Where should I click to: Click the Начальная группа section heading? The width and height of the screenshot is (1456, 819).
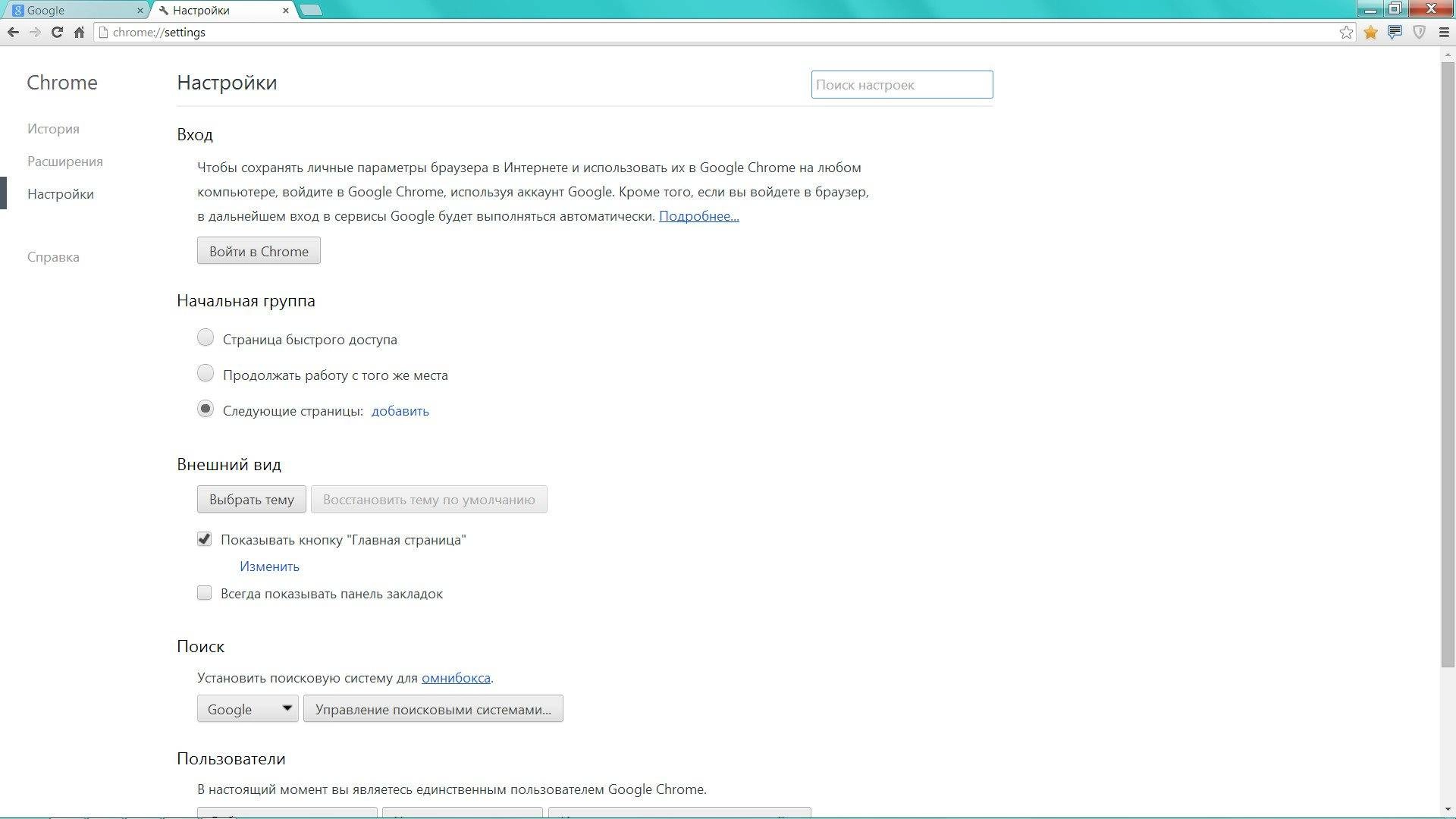pyautogui.click(x=246, y=301)
